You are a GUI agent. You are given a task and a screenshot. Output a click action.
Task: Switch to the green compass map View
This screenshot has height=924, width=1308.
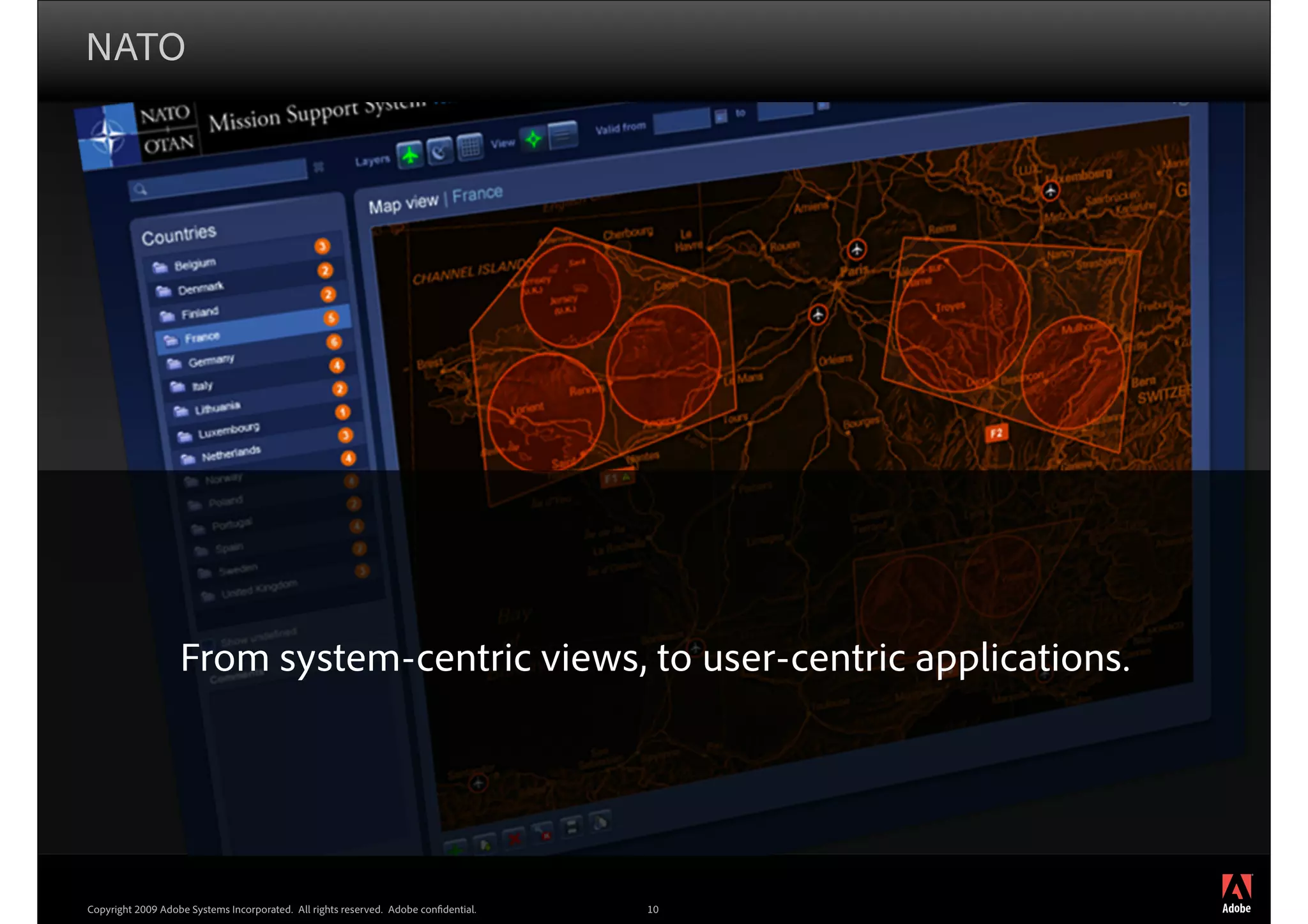pos(533,139)
